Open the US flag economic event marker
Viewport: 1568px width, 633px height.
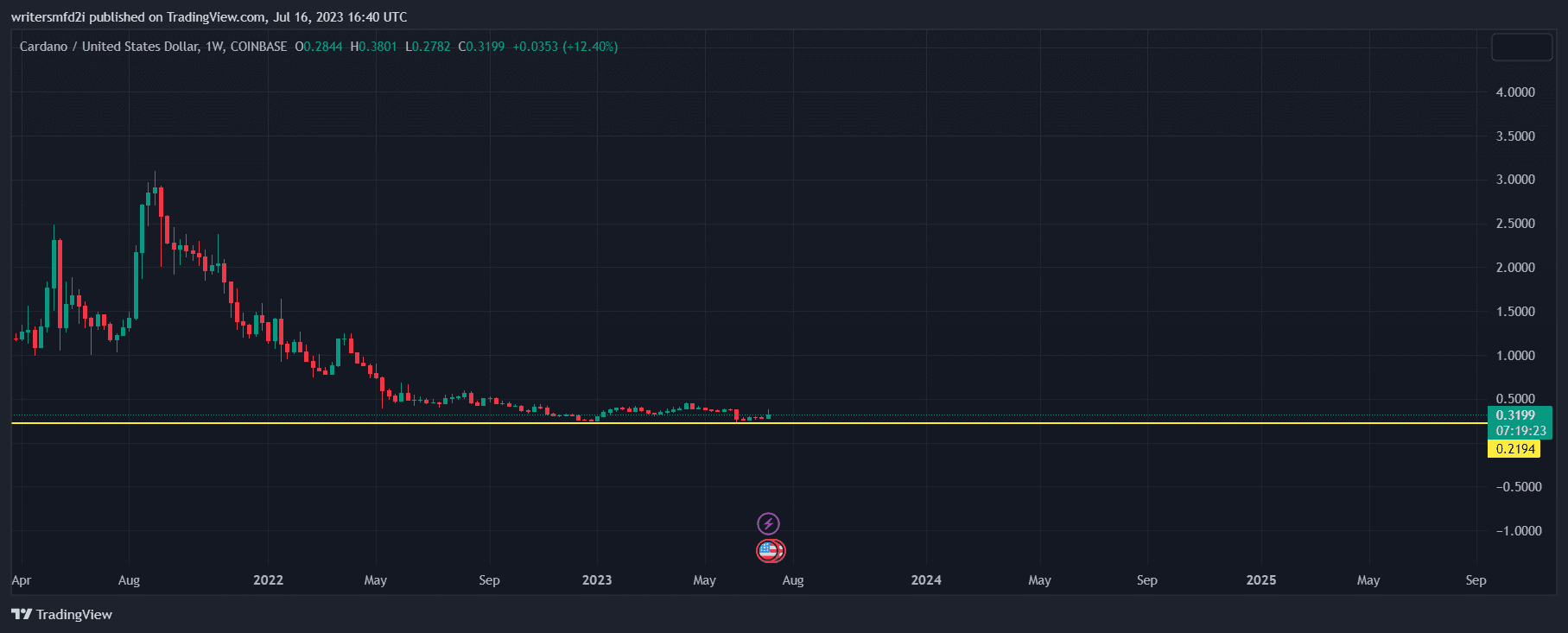tap(768, 550)
